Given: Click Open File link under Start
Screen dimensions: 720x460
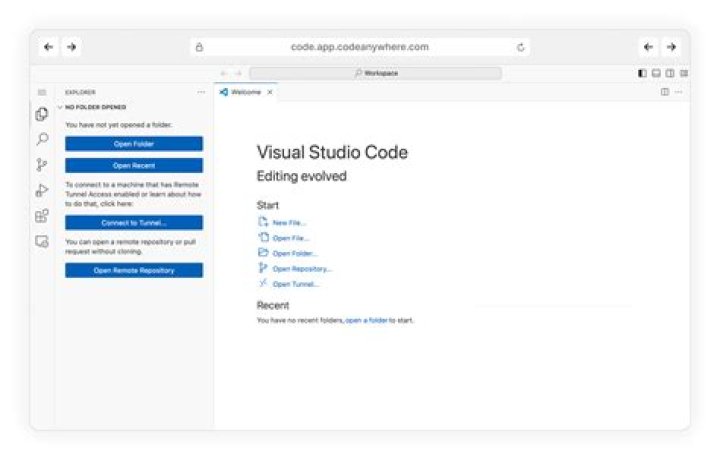Looking at the screenshot, I should pos(291,238).
